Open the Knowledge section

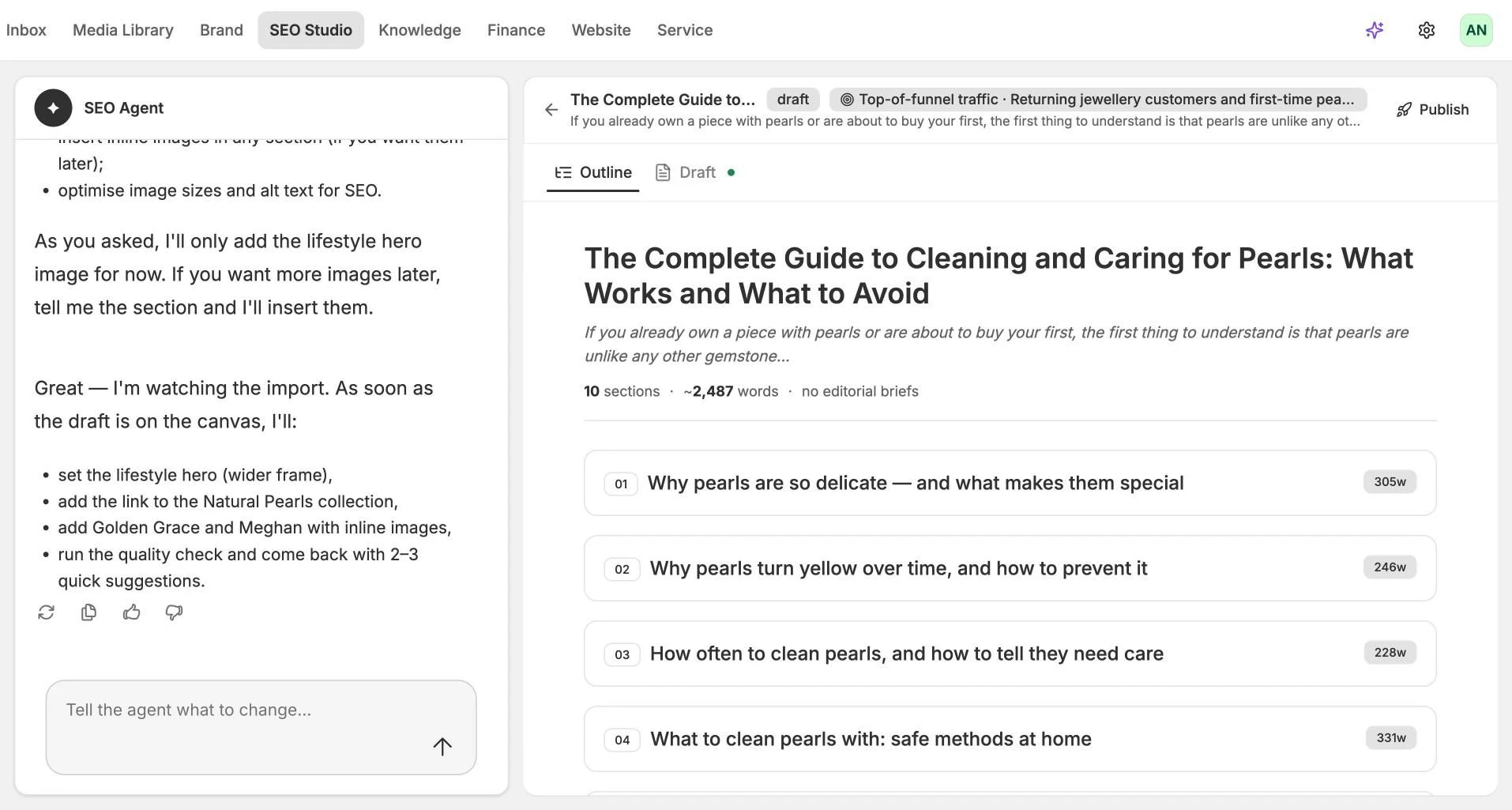point(419,30)
